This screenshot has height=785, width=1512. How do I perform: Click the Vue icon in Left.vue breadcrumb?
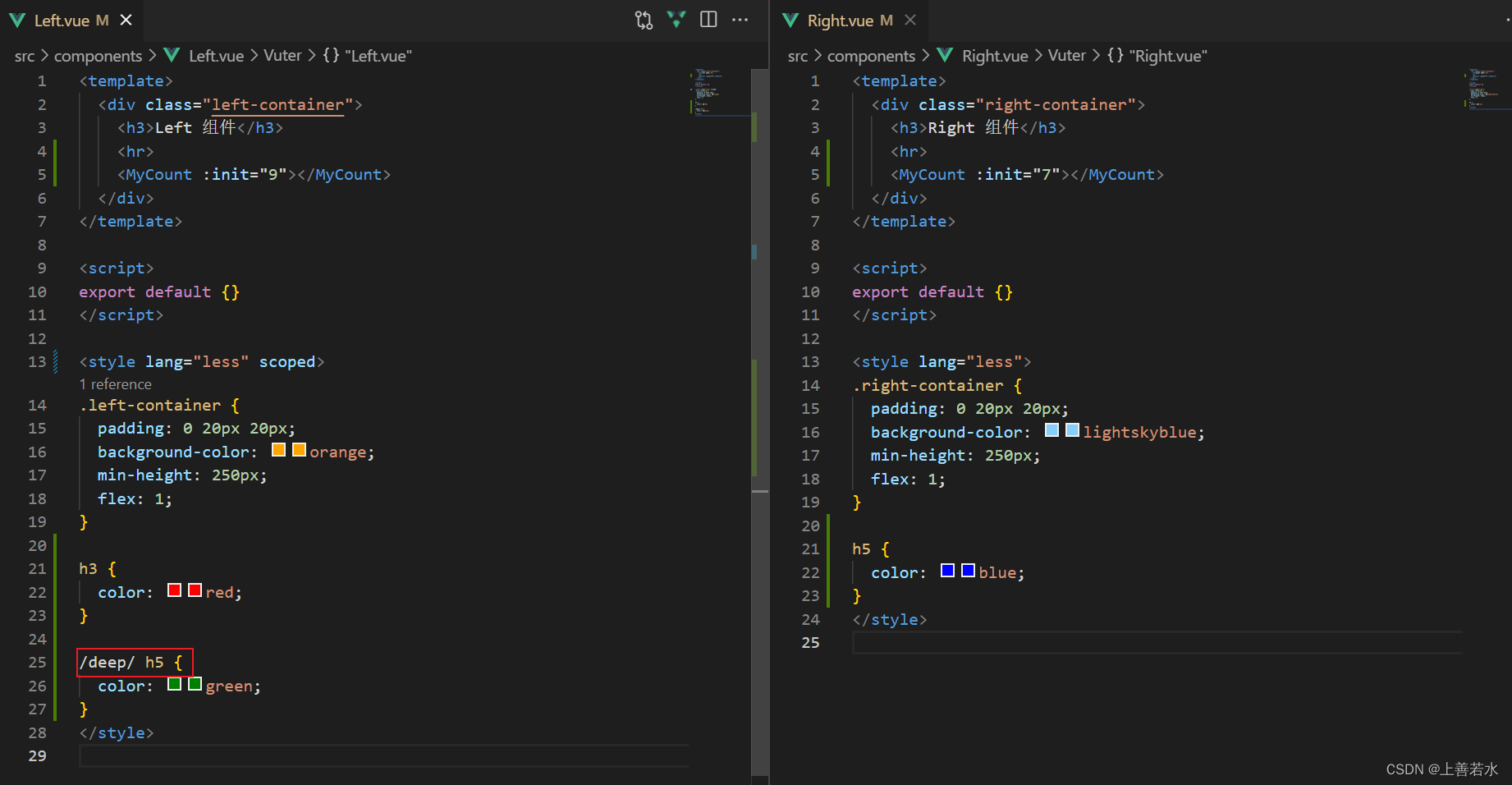[x=172, y=55]
